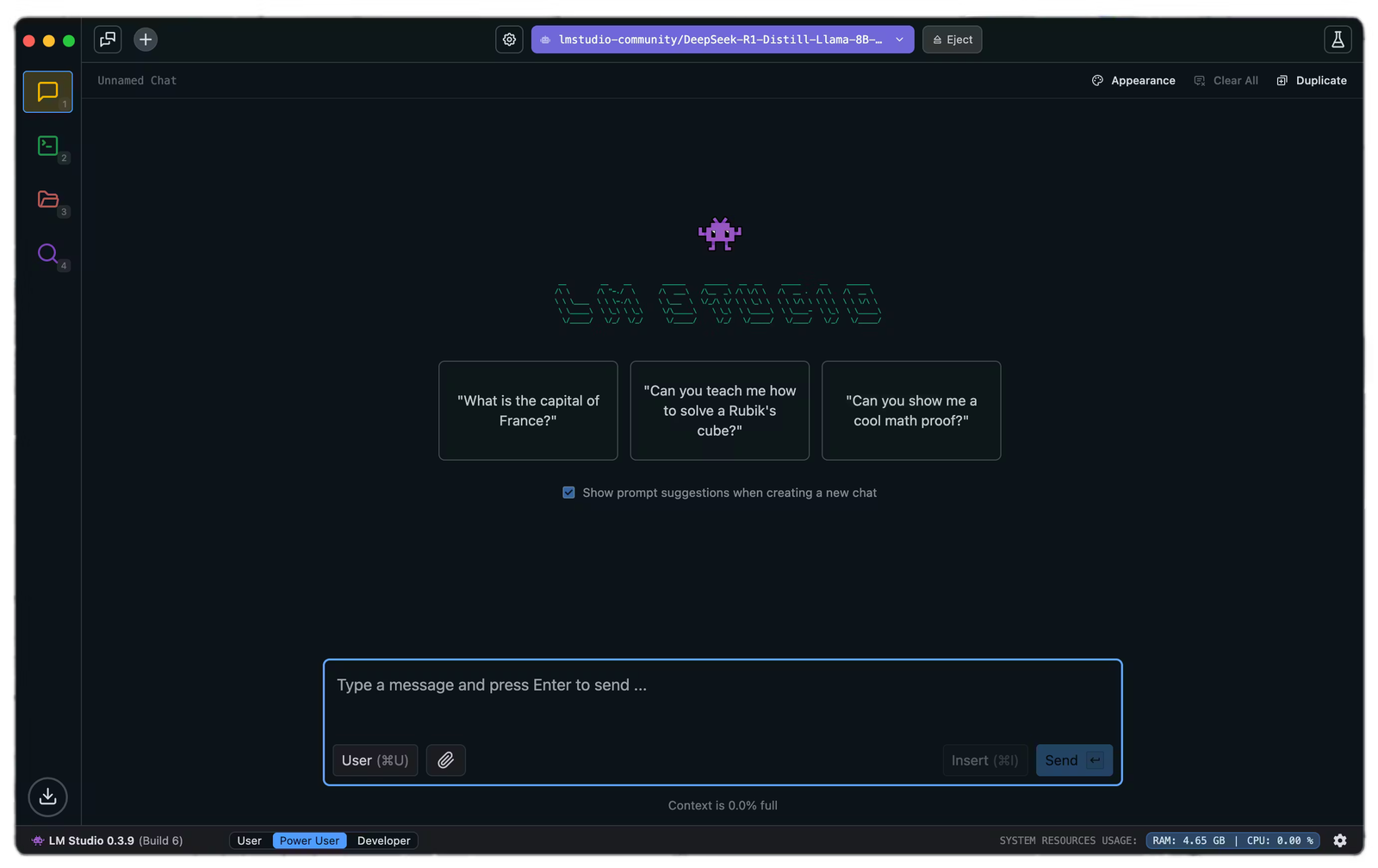Open the Discover search page
The width and height of the screenshot is (1378, 868).
(47, 254)
